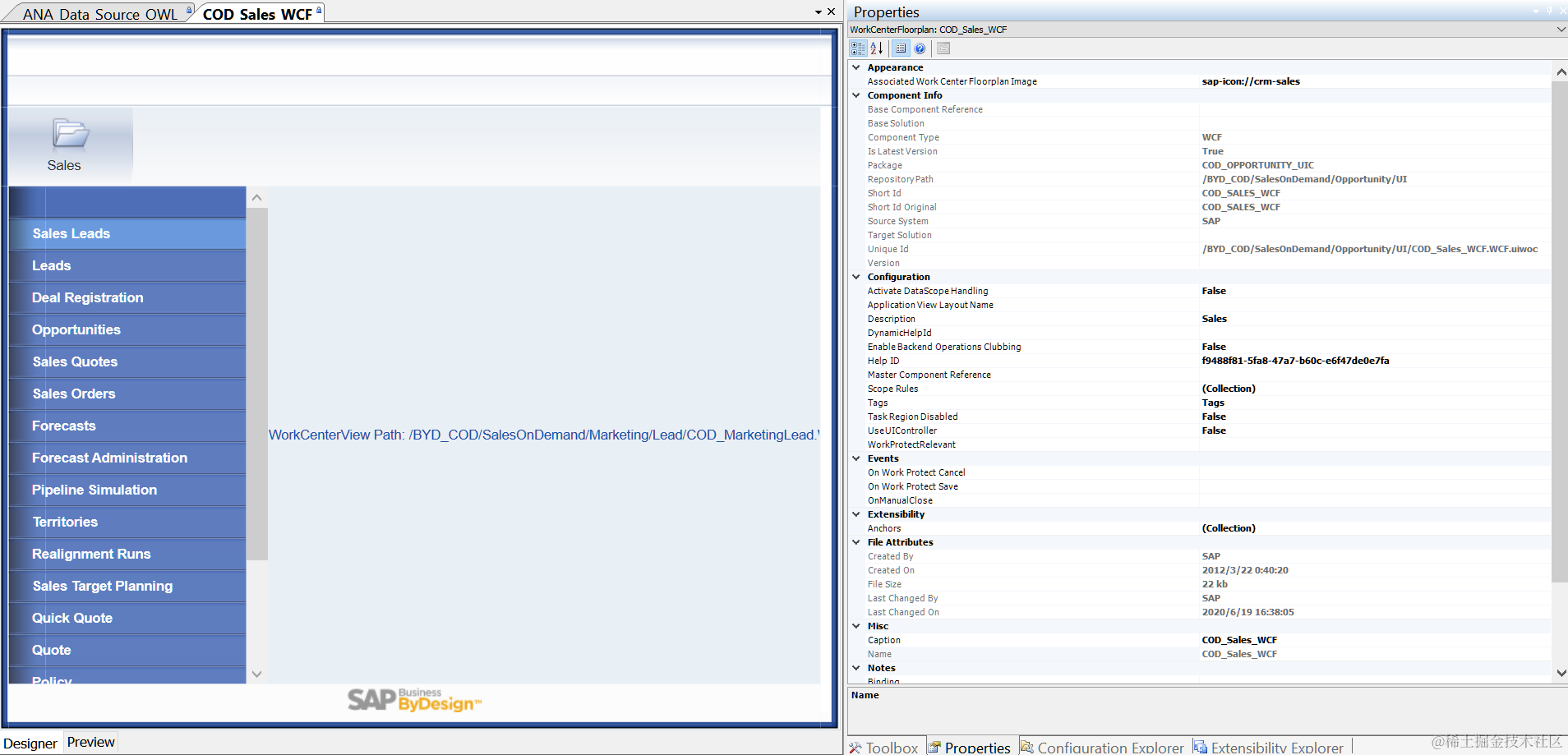Viewport: 1568px width, 755px height.
Task: Select the Anchors (Collection) value
Action: pyautogui.click(x=1229, y=528)
